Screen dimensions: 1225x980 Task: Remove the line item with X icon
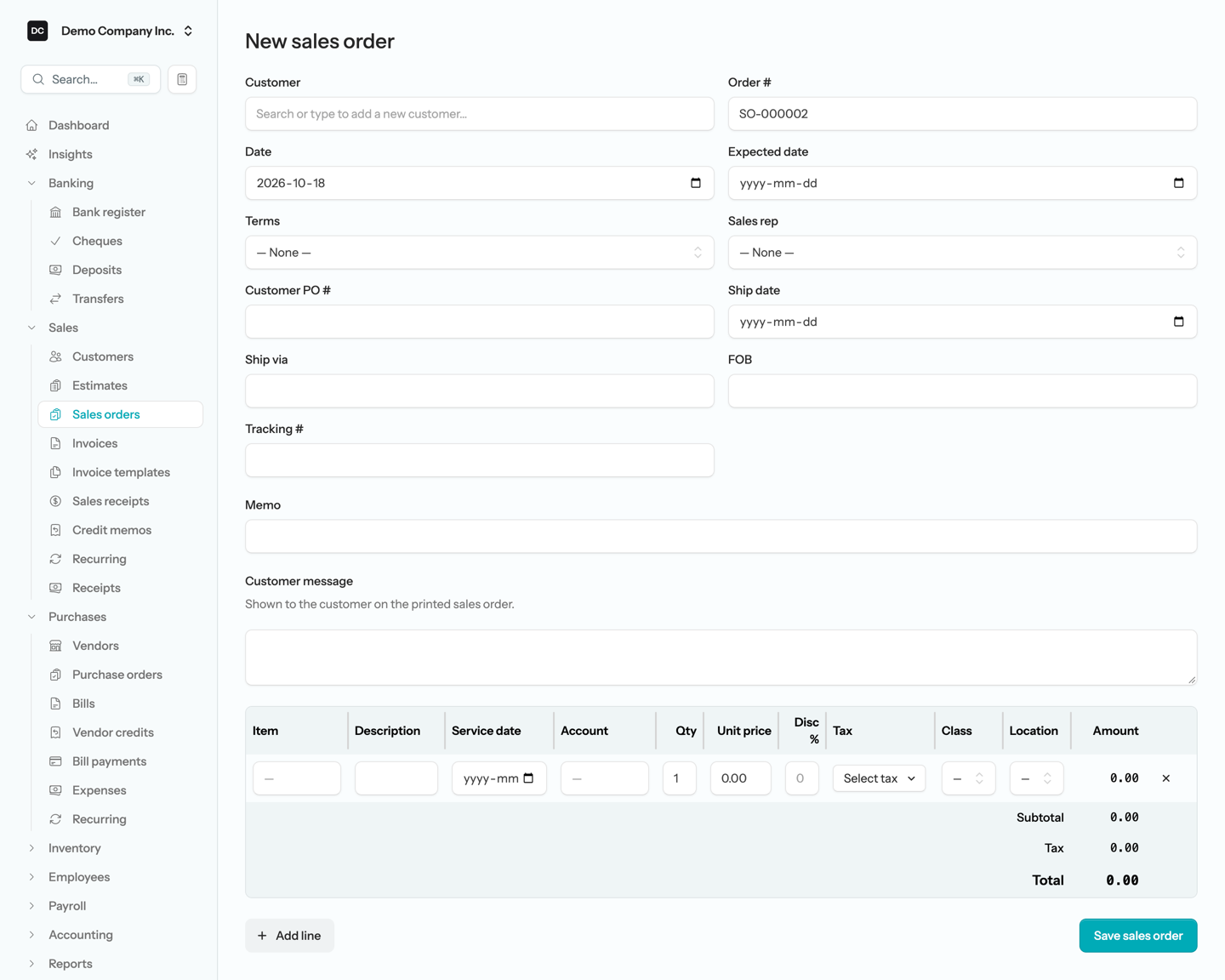click(1166, 778)
